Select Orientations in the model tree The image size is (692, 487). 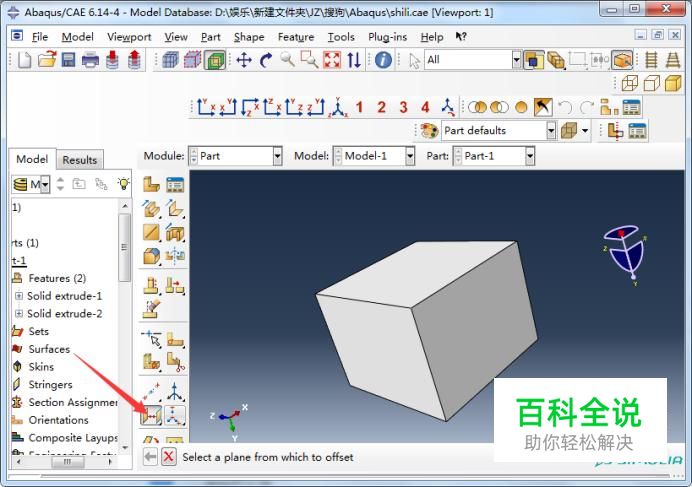point(58,420)
